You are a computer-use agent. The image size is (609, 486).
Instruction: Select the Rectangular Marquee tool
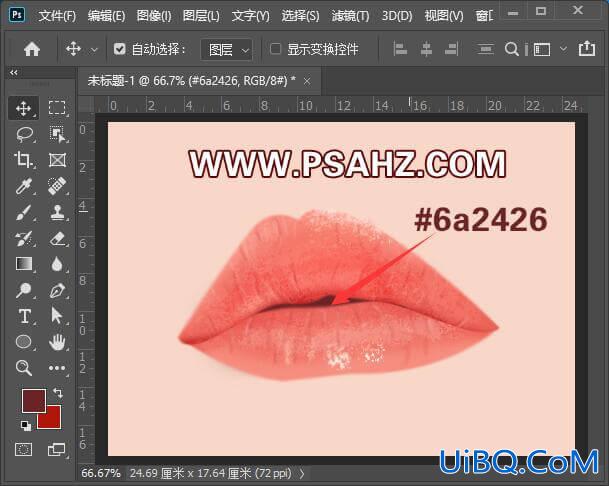[57, 108]
